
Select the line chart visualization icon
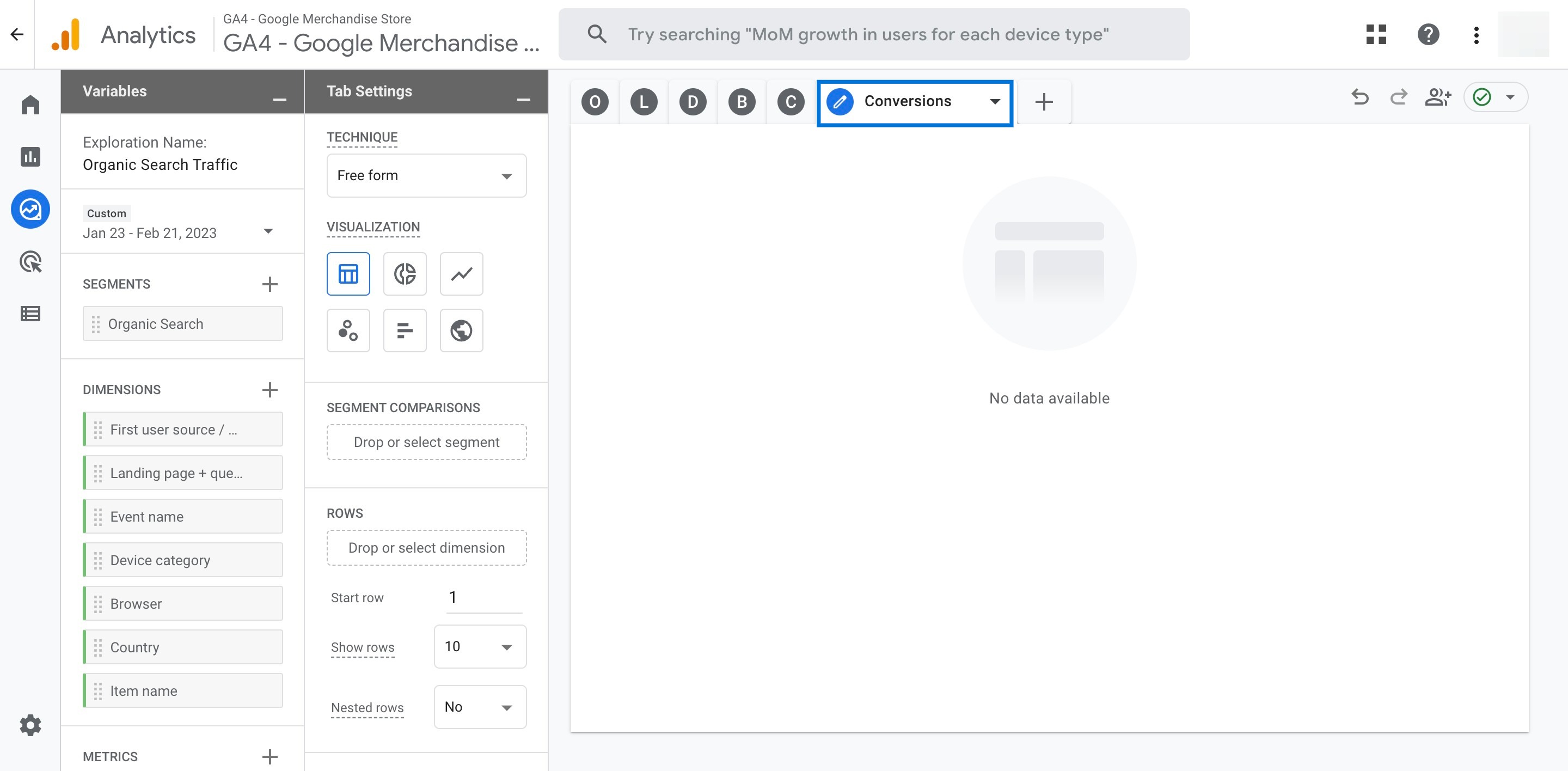point(461,273)
